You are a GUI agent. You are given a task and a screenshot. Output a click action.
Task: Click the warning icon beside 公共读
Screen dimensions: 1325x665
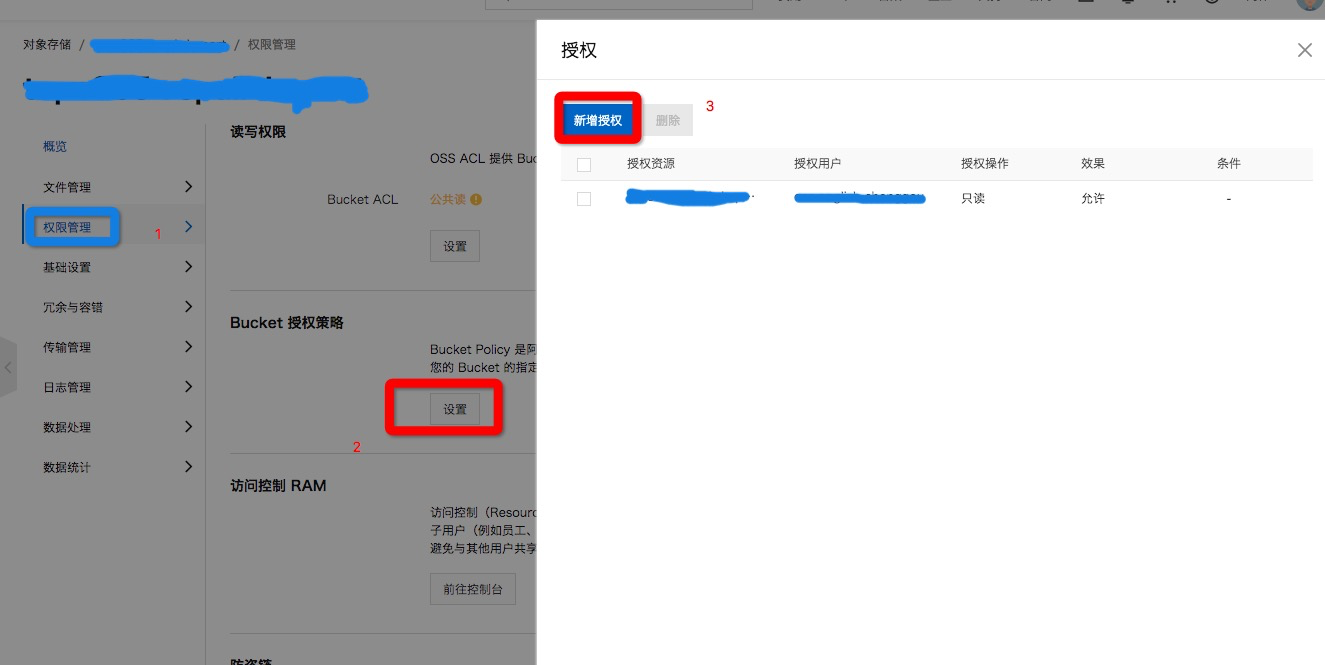pyautogui.click(x=476, y=199)
